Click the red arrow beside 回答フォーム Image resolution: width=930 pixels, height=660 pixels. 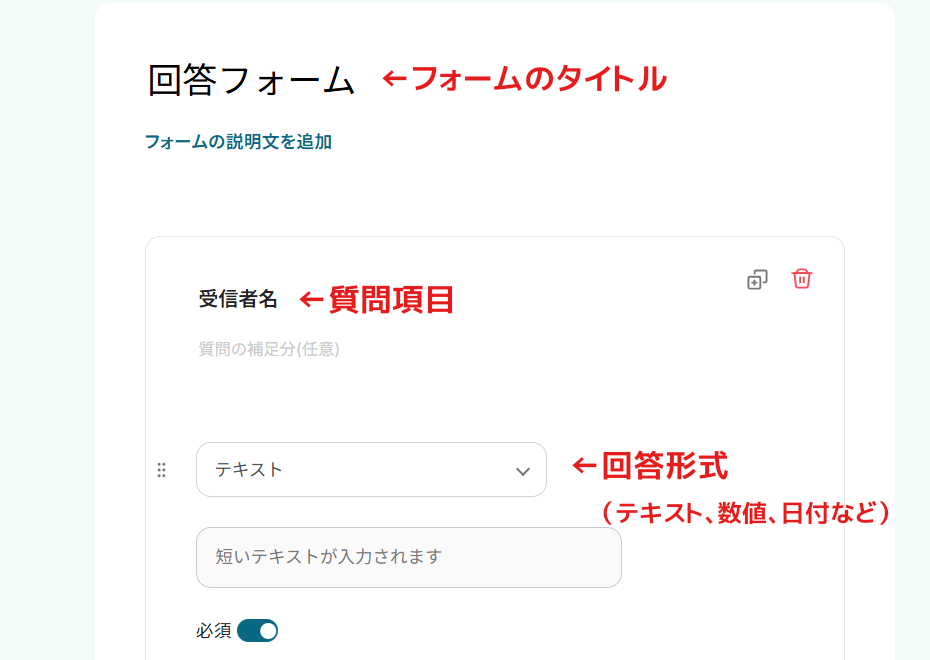pyautogui.click(x=395, y=78)
